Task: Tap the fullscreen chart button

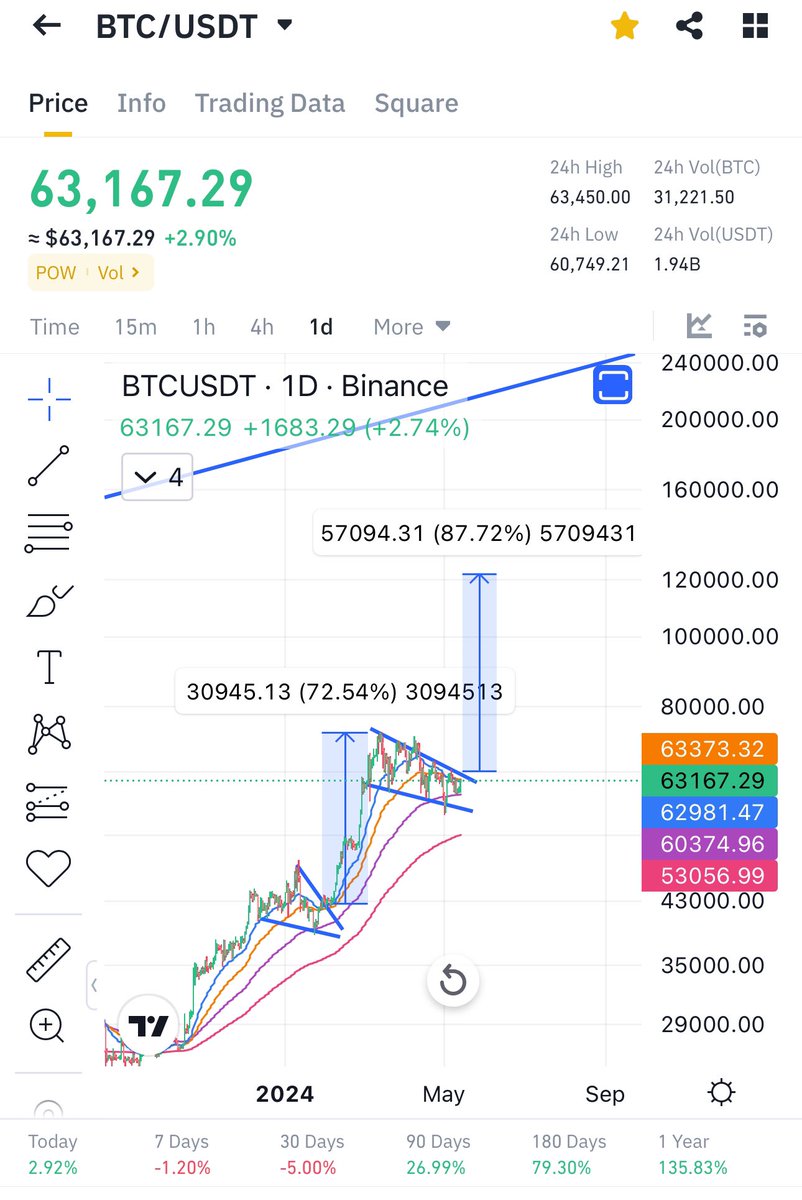Action: [612, 384]
